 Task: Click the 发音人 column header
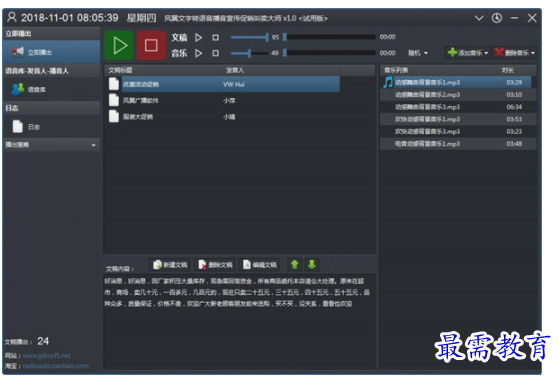click(x=235, y=70)
